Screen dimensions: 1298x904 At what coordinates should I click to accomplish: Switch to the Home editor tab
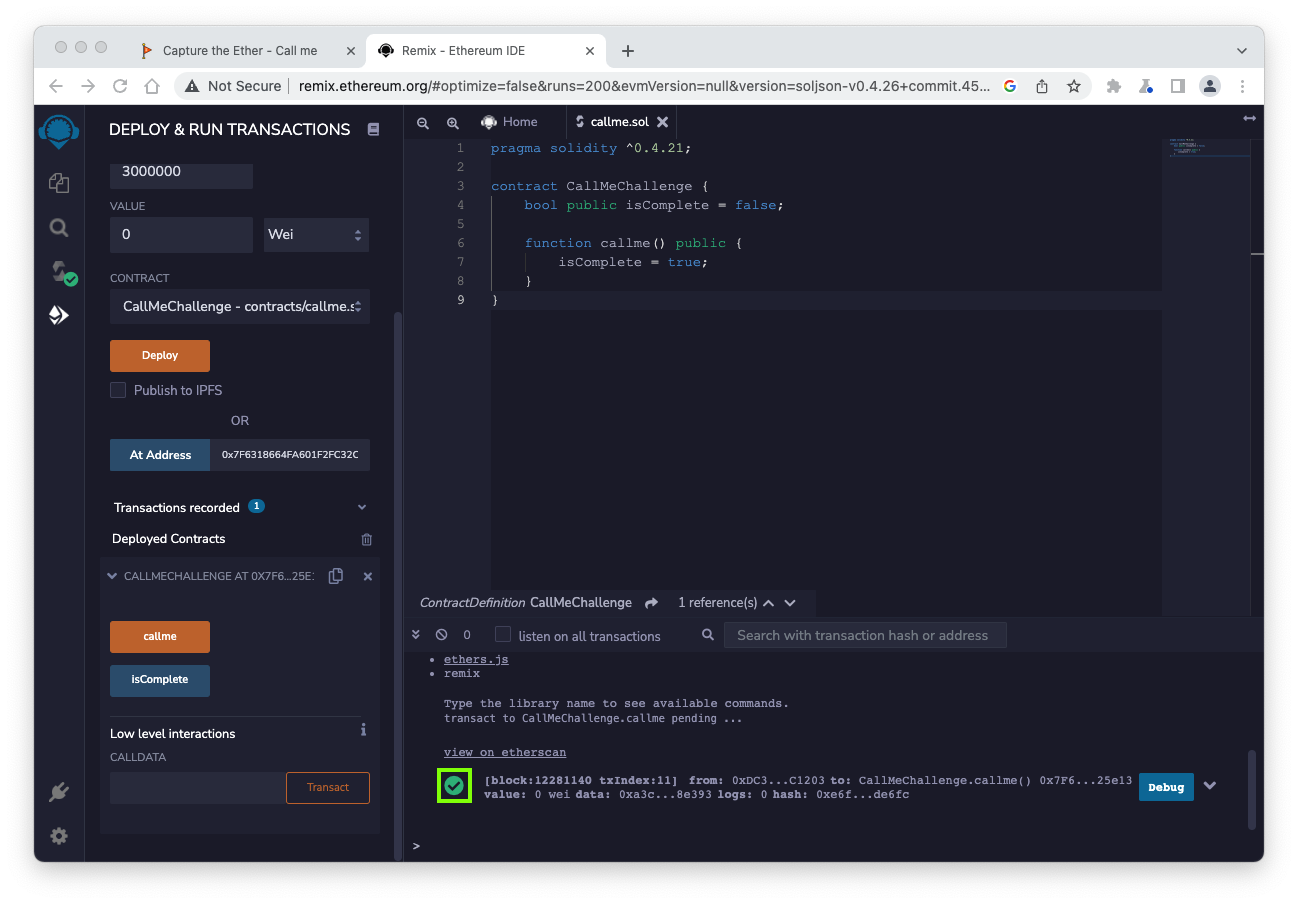point(510,122)
